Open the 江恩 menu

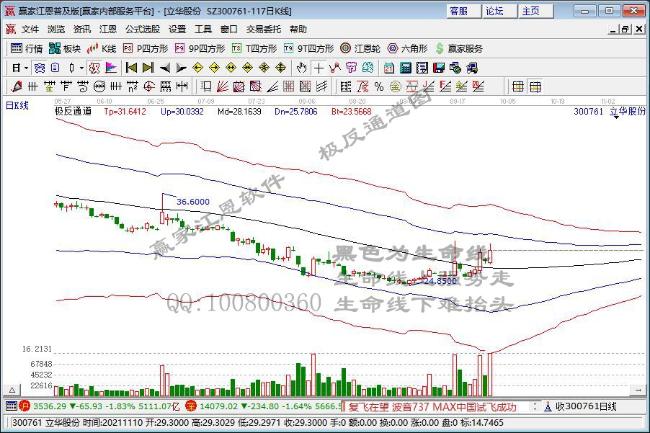click(108, 29)
